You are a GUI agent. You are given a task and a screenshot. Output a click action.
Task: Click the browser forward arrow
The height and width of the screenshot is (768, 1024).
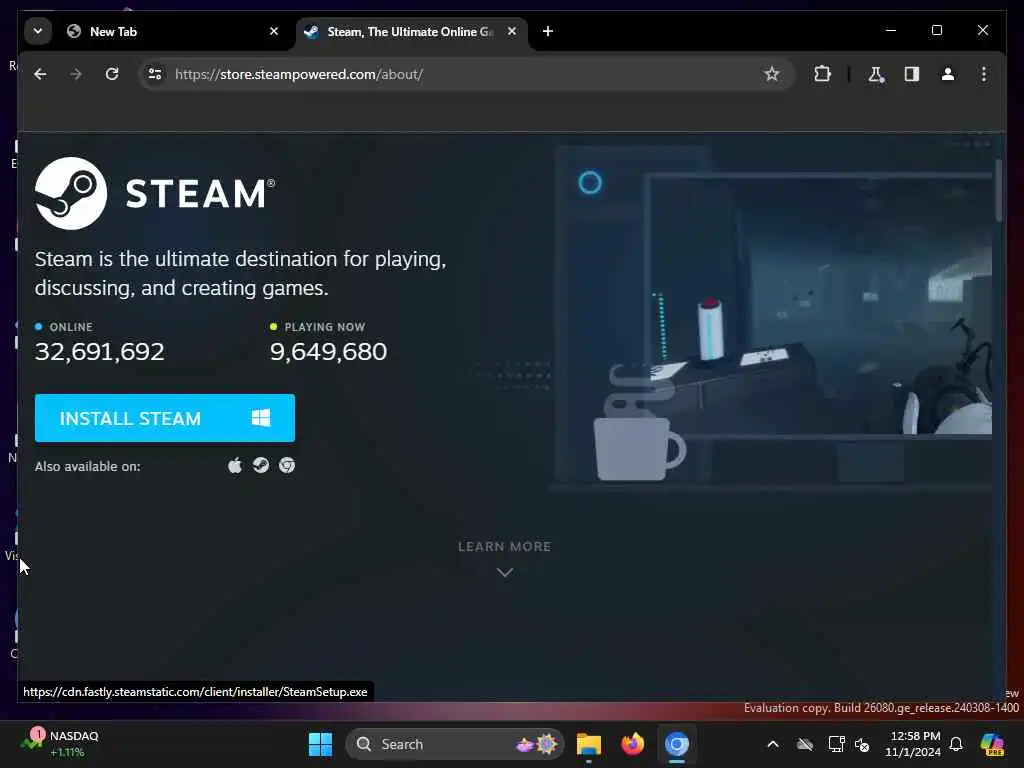76,74
